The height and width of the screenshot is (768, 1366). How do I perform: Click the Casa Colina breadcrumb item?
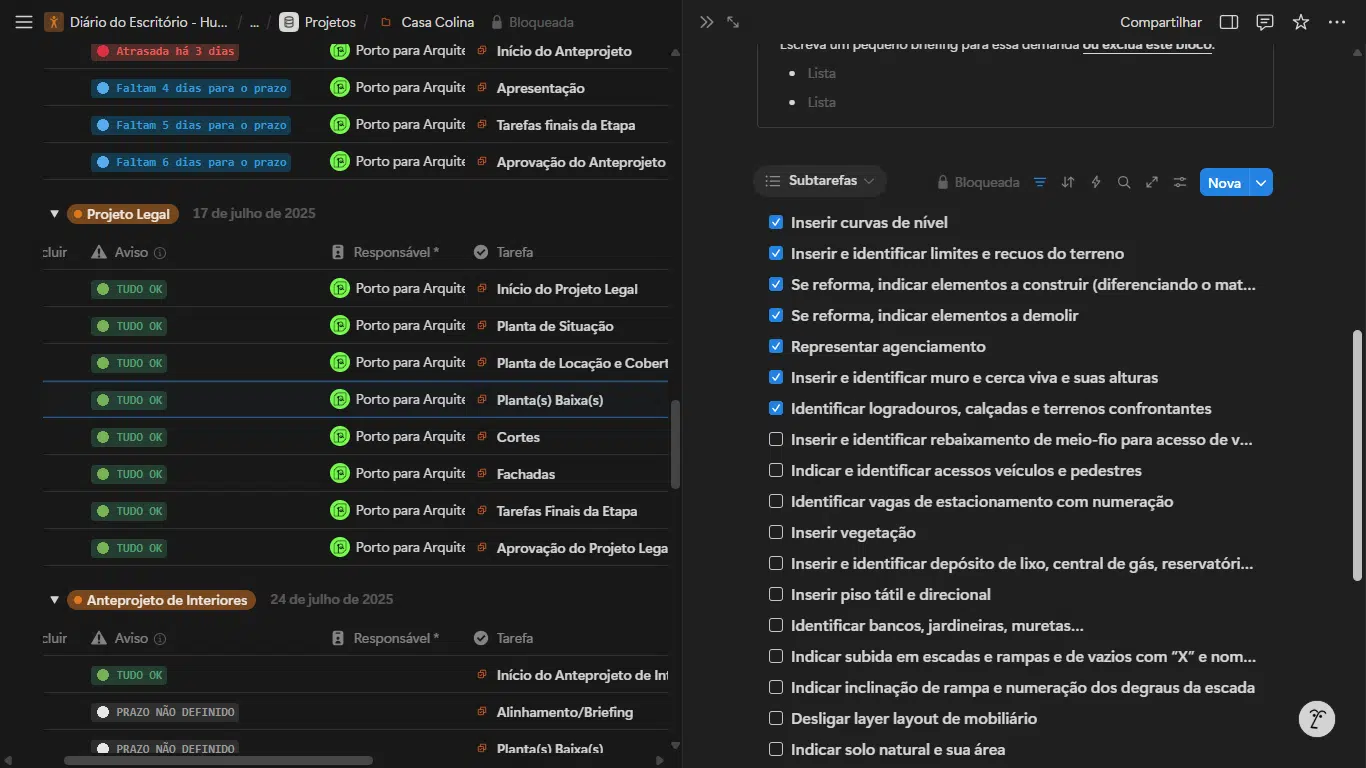(x=427, y=22)
